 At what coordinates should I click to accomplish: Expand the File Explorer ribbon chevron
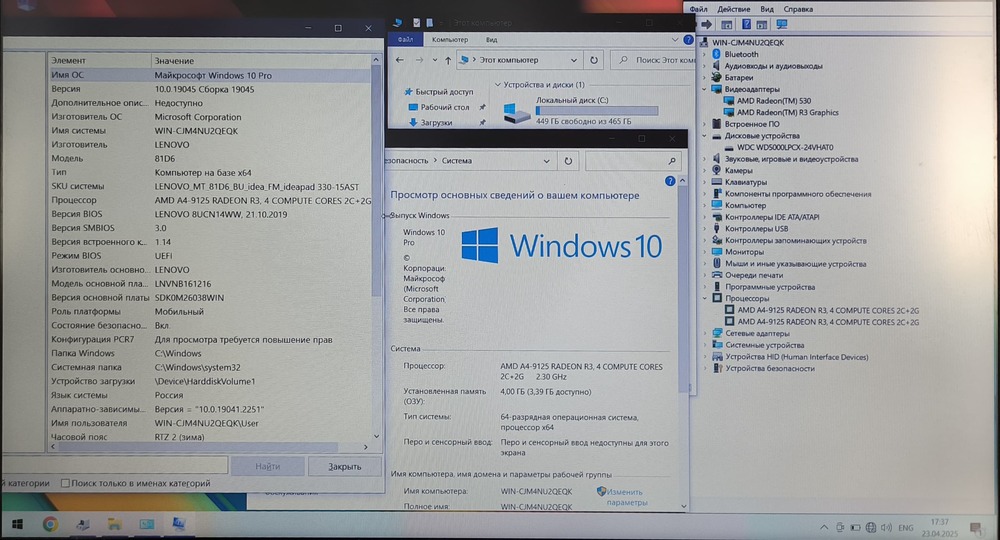pos(675,40)
